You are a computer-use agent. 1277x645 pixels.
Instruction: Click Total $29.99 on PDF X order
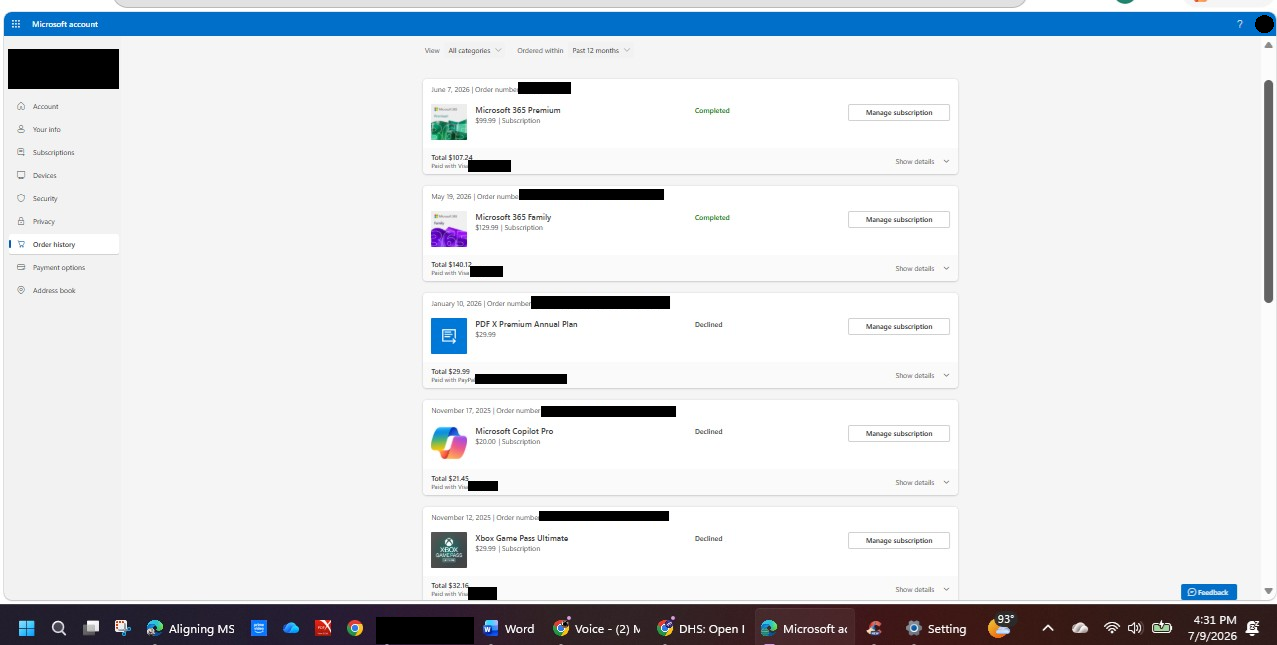click(x=451, y=371)
